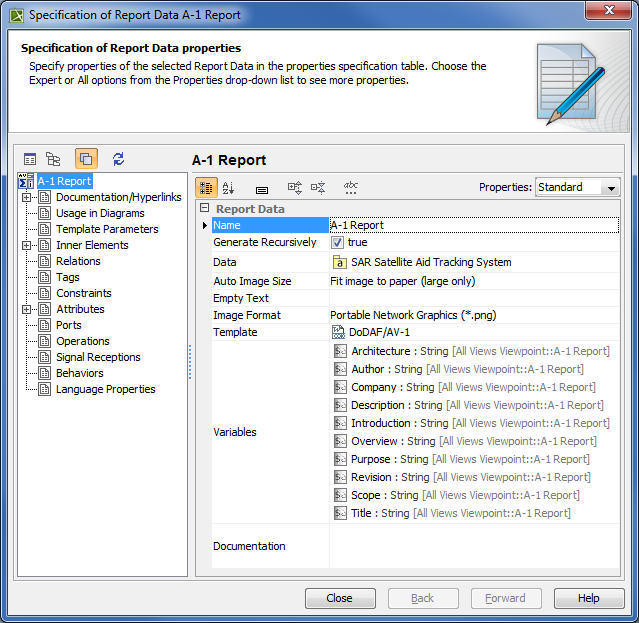Viewport: 639px width, 623px height.
Task: Click the empty Documentation value area
Action: pyautogui.click(x=474, y=546)
